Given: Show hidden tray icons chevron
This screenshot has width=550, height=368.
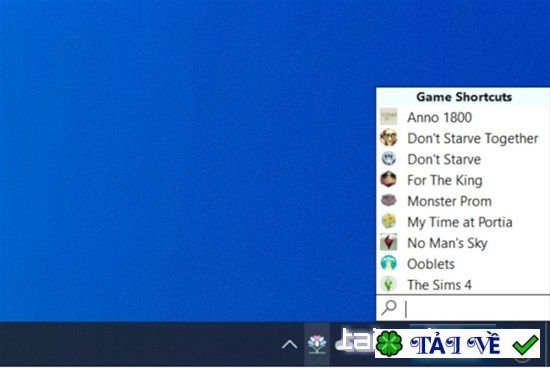Looking at the screenshot, I should 289,345.
